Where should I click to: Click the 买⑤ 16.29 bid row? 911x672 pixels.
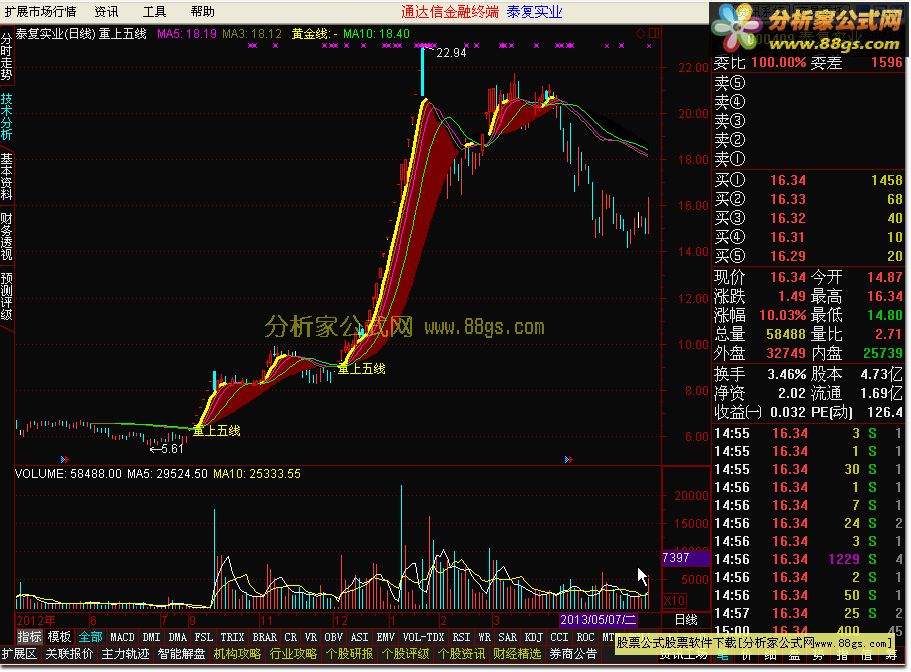[808, 256]
